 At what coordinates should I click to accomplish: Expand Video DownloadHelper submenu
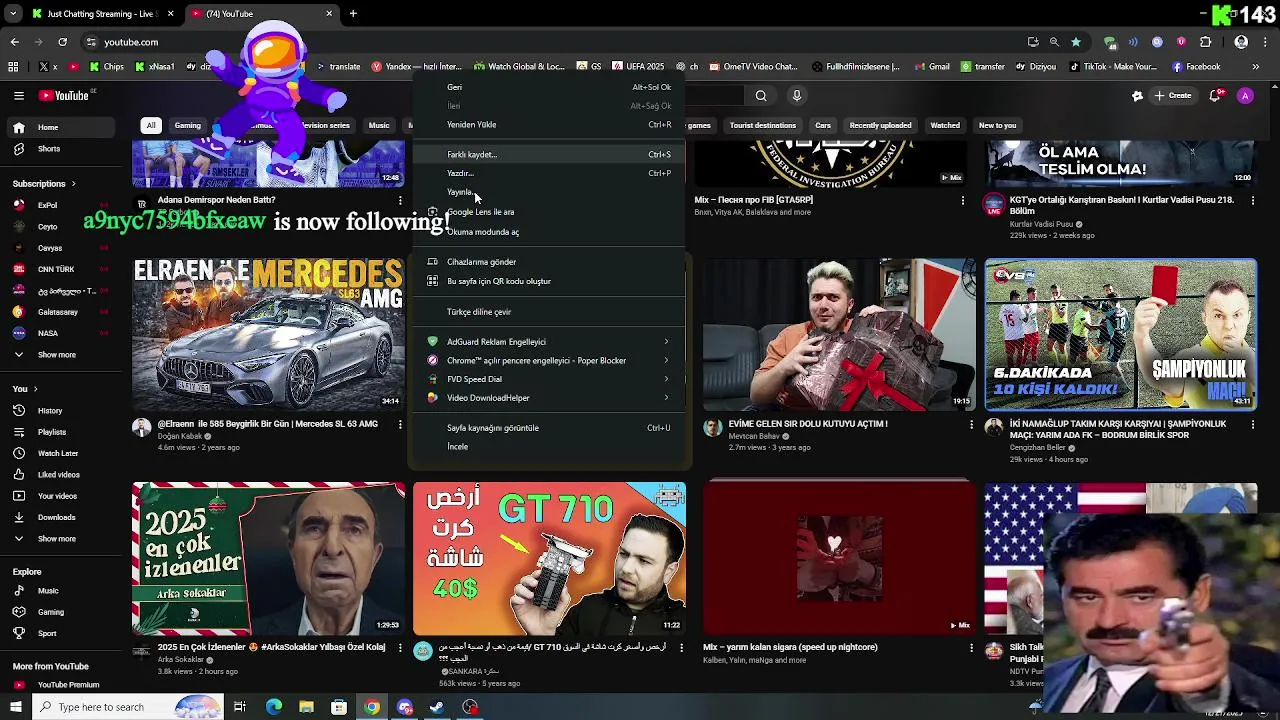(549, 398)
